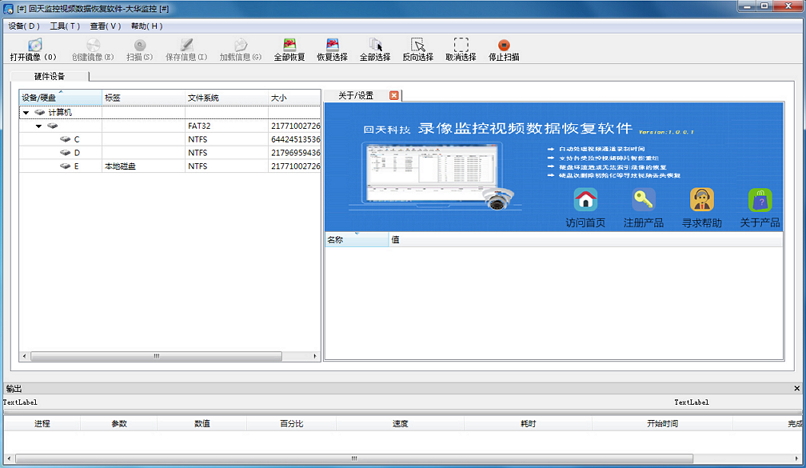Click the 标签 column header
This screenshot has width=806, height=468.
pyautogui.click(x=144, y=98)
